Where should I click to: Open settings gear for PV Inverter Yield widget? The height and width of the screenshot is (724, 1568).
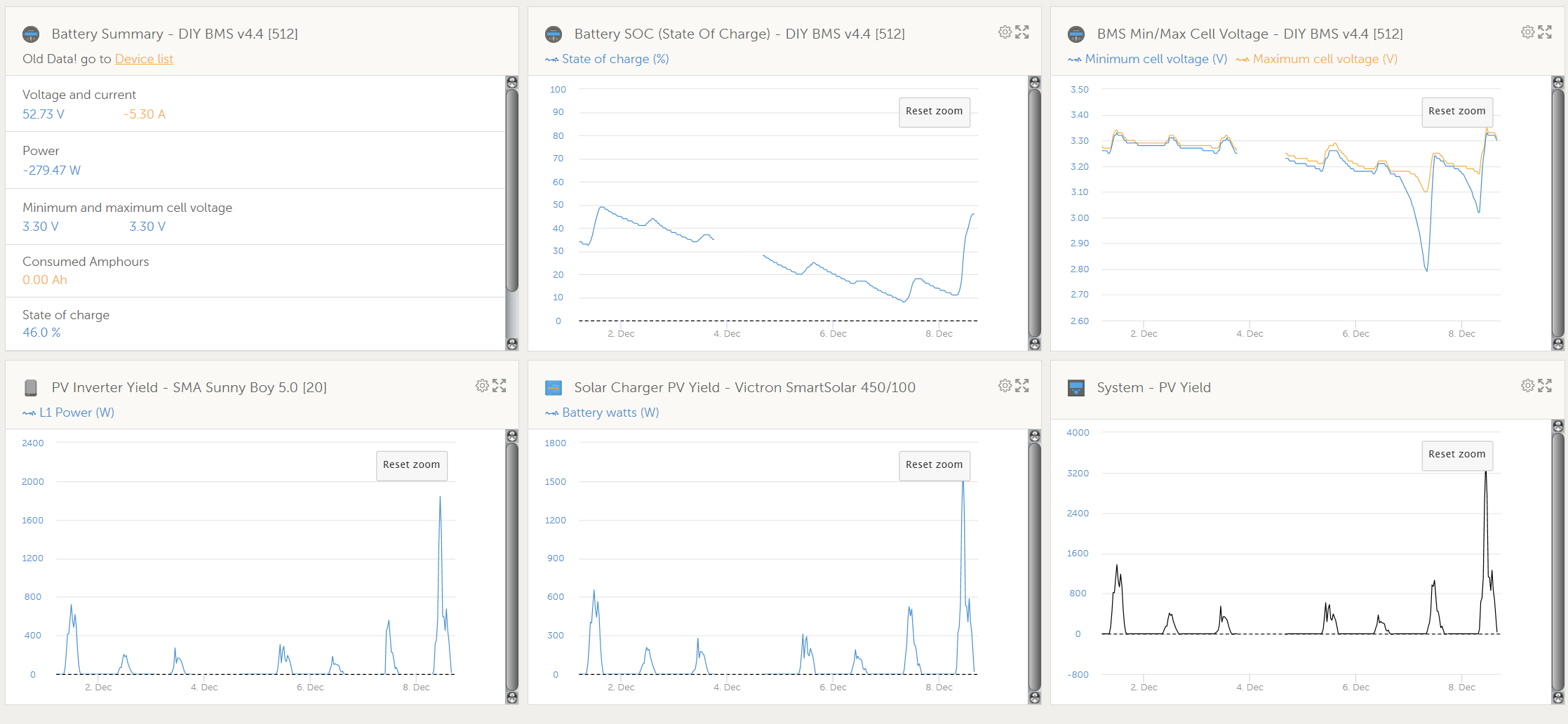click(482, 386)
